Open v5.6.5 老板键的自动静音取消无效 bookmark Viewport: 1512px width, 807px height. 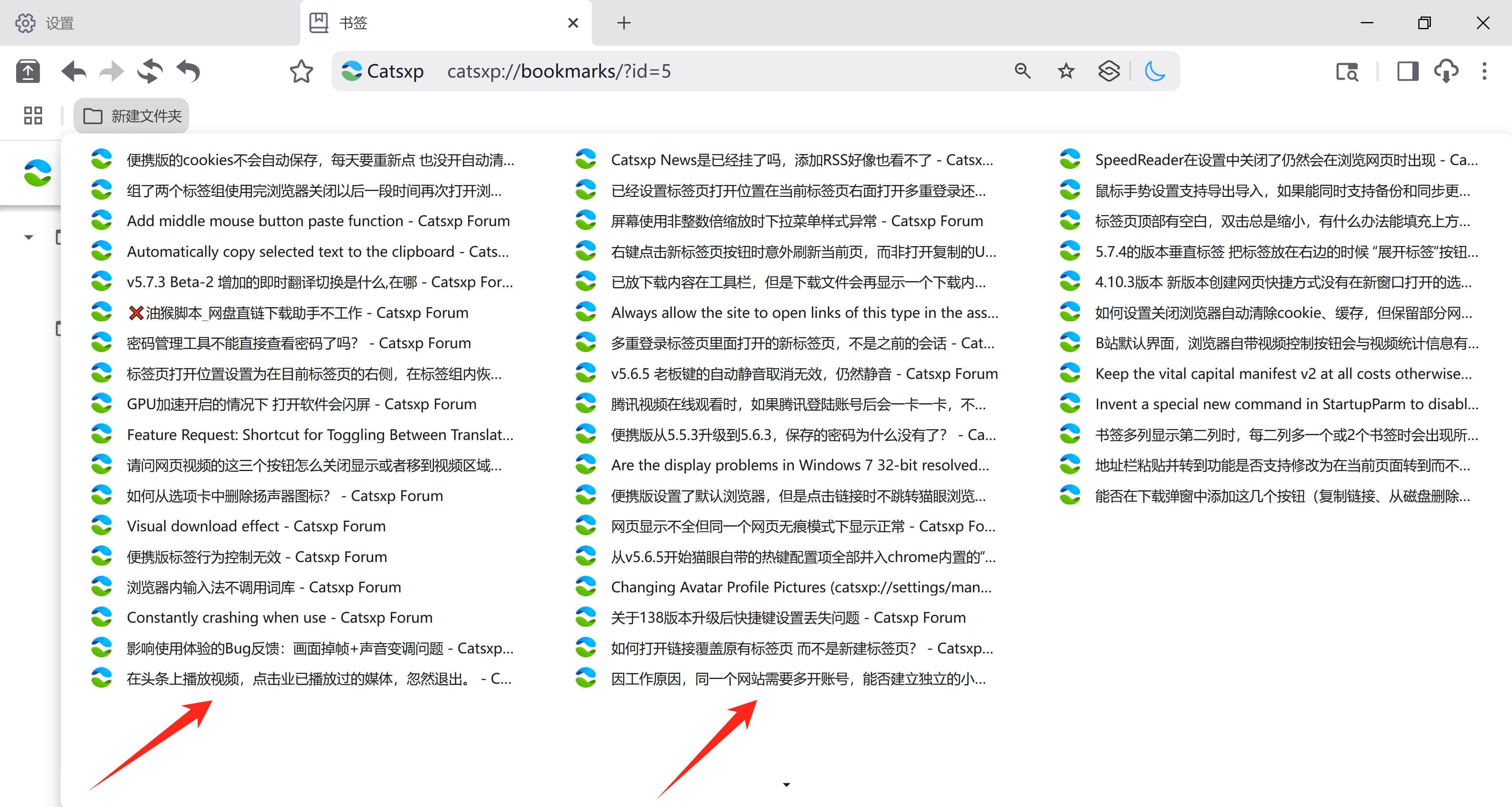(x=787, y=373)
